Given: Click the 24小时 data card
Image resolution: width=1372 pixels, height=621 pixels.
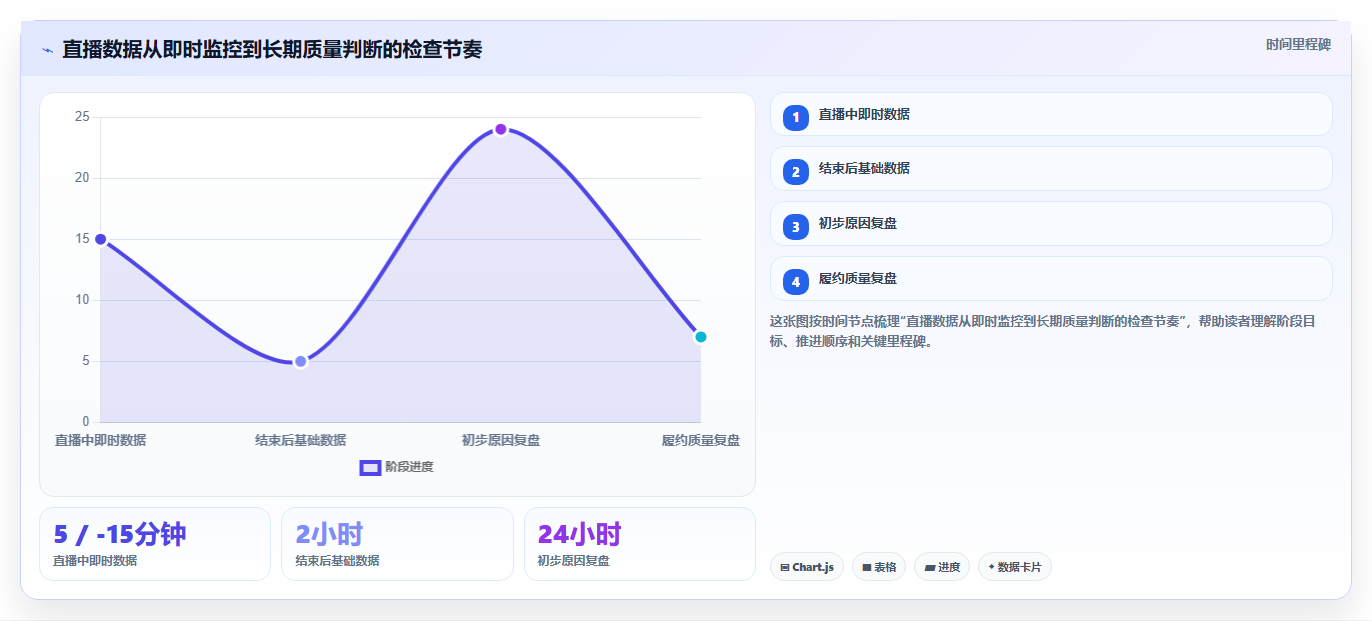Looking at the screenshot, I should pos(640,544).
